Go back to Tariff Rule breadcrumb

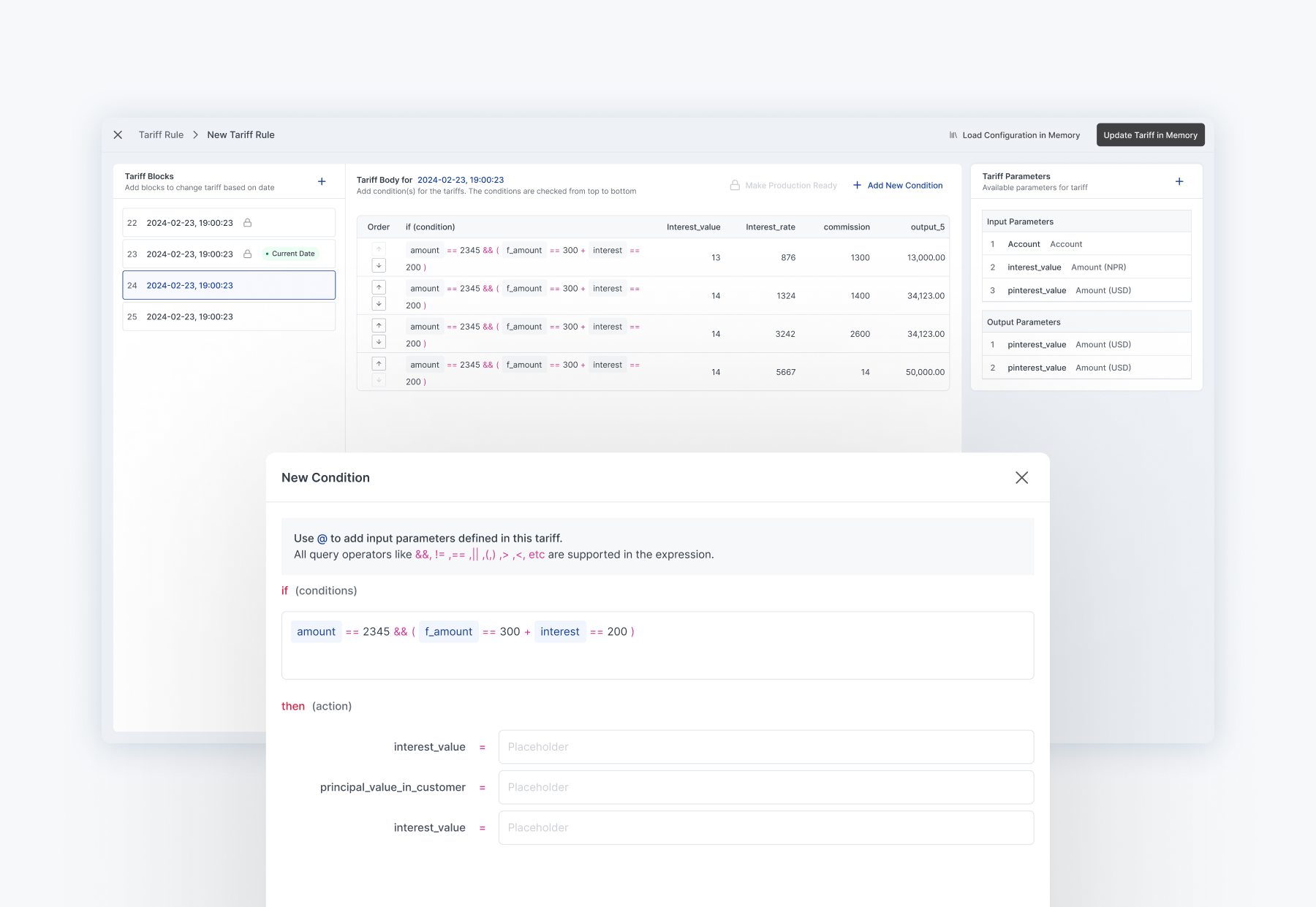pos(161,135)
